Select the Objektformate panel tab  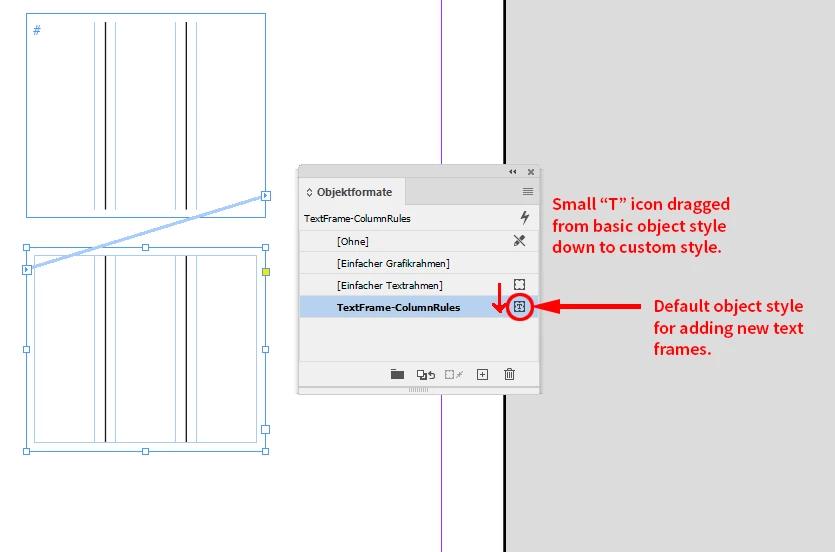tap(354, 192)
